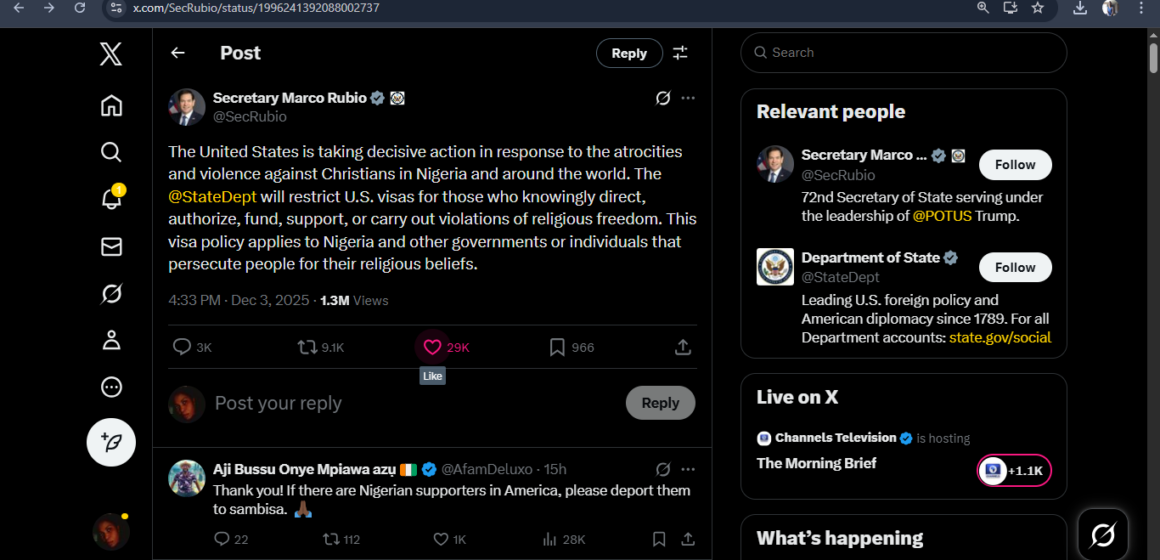Install the app via the address bar icon
This screenshot has width=1160, height=560.
coord(1011,8)
